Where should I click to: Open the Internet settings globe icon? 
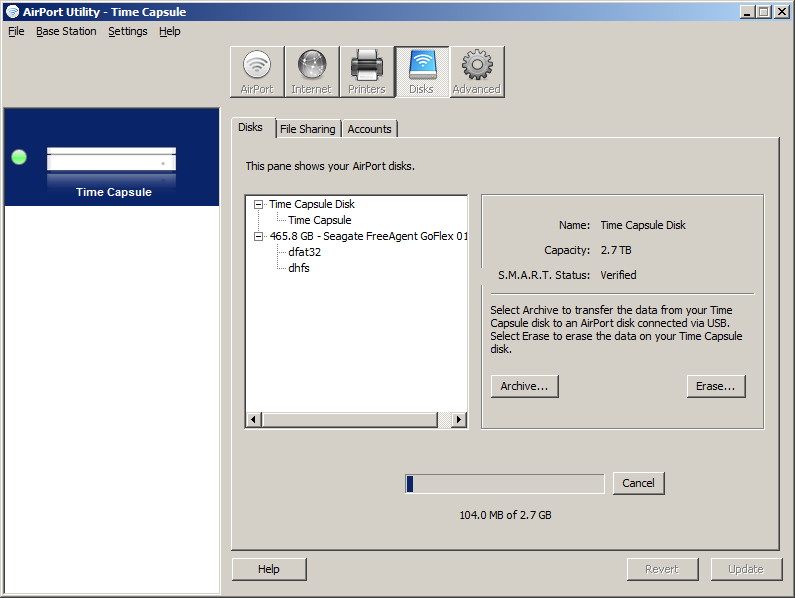[x=312, y=72]
